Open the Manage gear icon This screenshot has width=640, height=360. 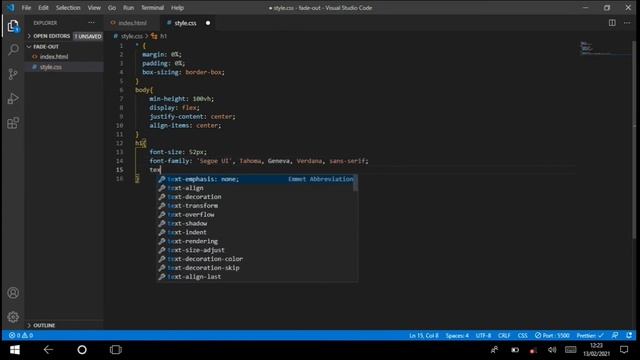tap(13, 317)
